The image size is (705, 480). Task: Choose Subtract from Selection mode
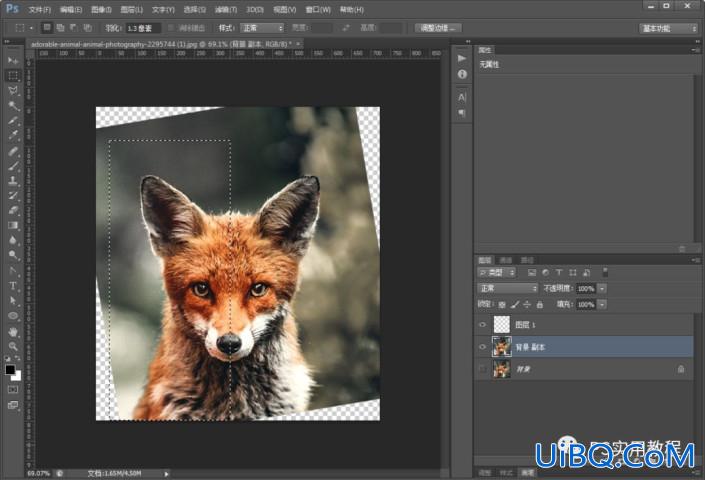point(74,28)
